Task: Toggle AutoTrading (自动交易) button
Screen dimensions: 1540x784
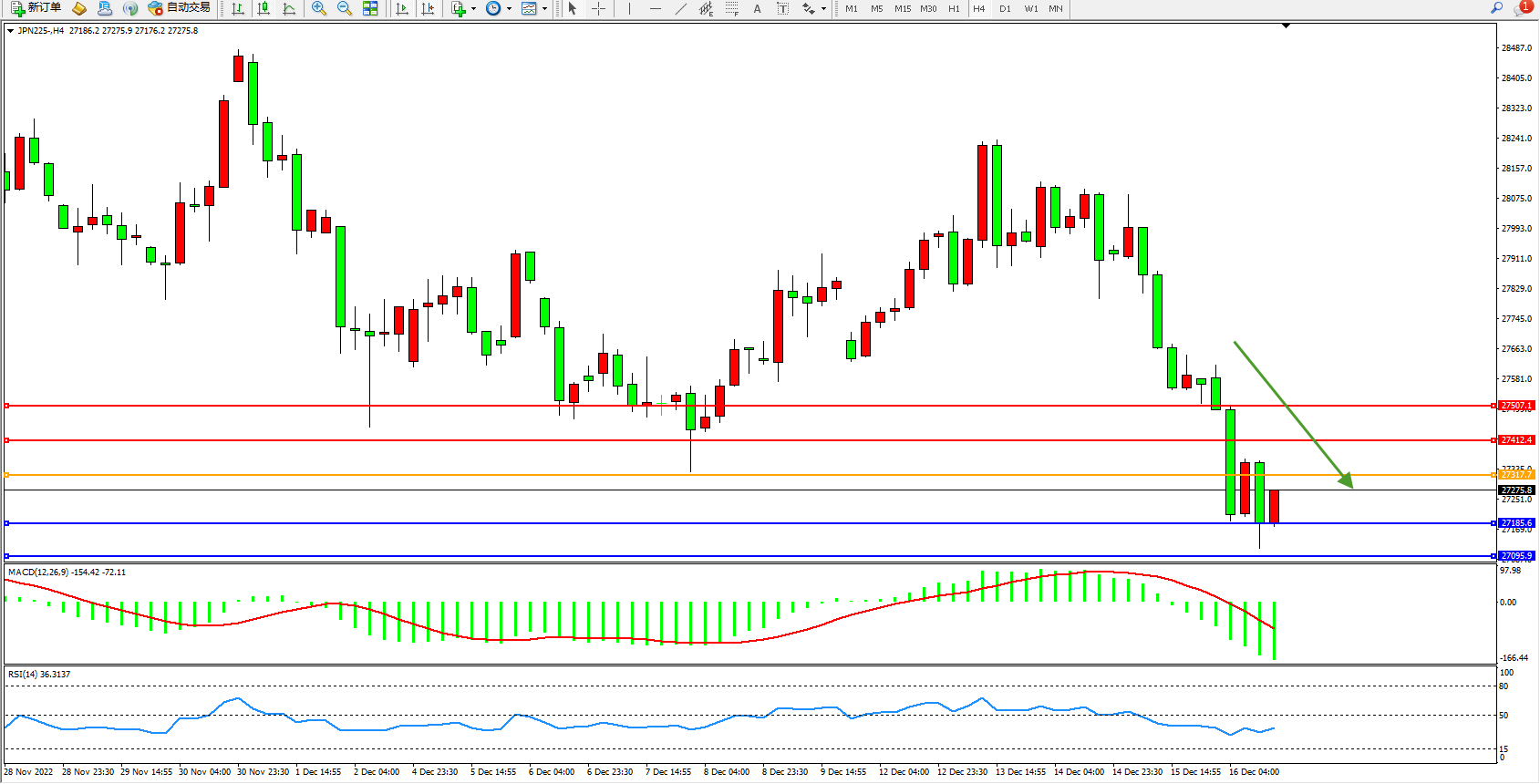Action: [180, 8]
